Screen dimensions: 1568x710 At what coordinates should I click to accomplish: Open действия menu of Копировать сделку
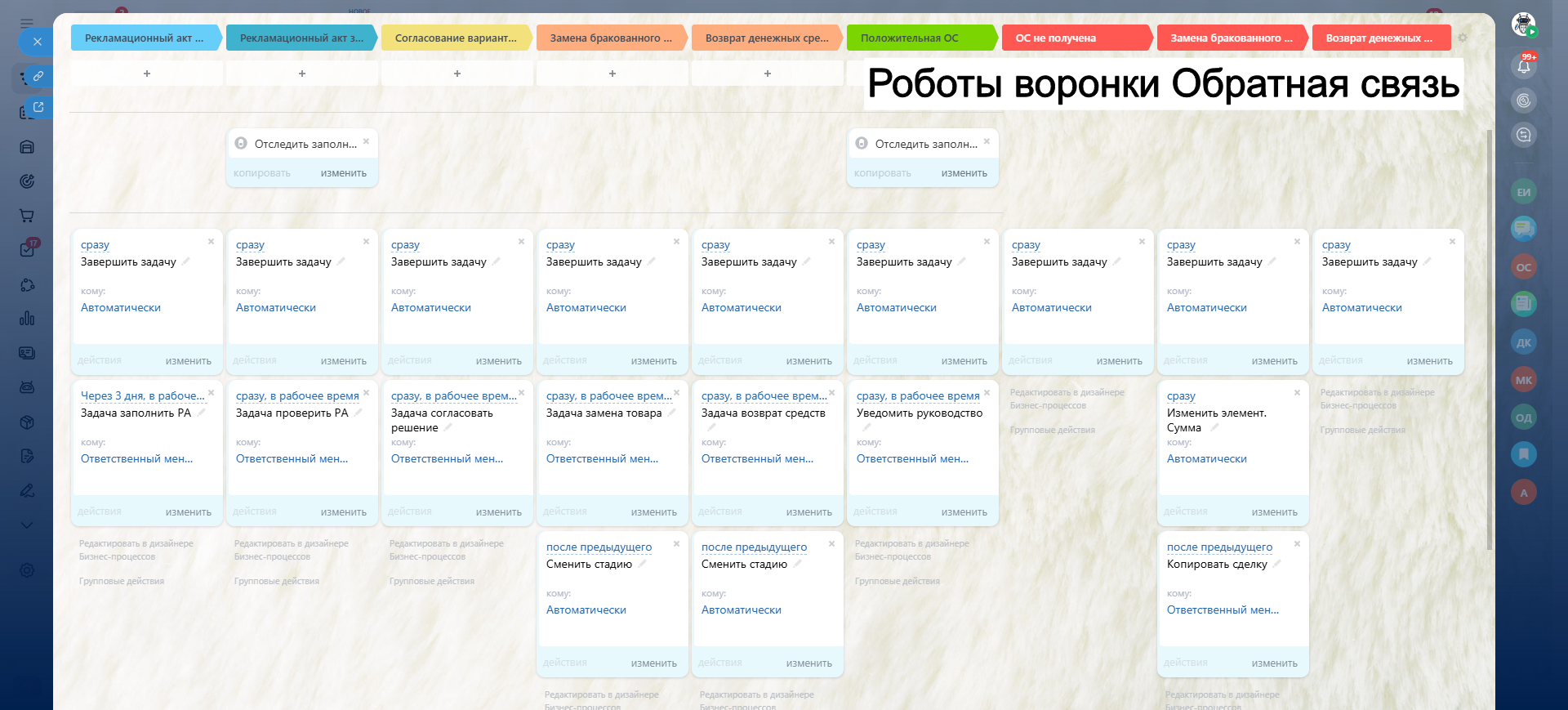point(1186,663)
